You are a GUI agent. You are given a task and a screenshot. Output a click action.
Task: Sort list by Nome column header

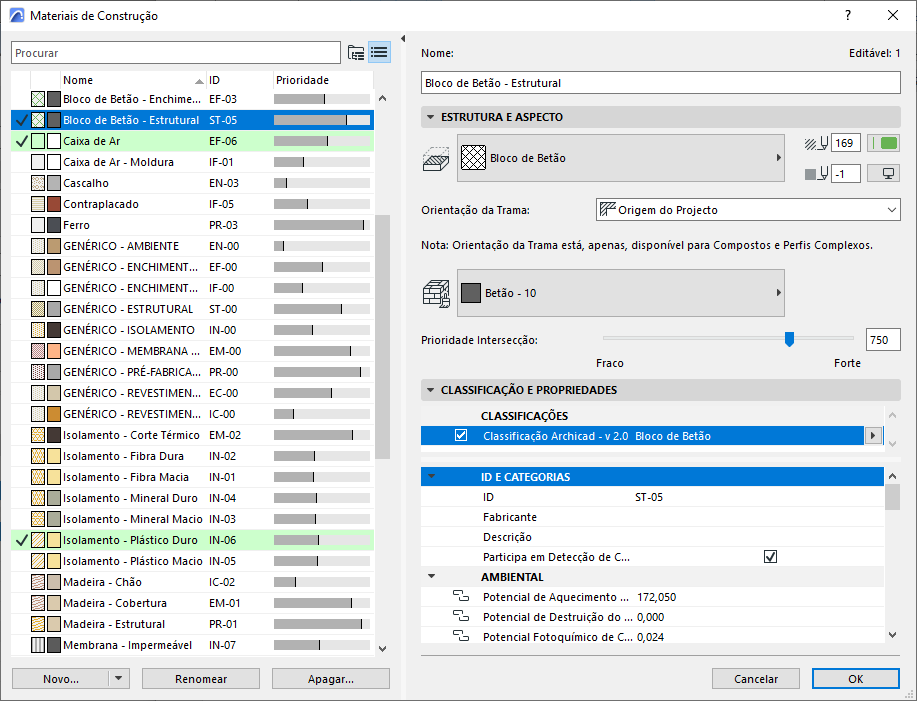point(133,80)
